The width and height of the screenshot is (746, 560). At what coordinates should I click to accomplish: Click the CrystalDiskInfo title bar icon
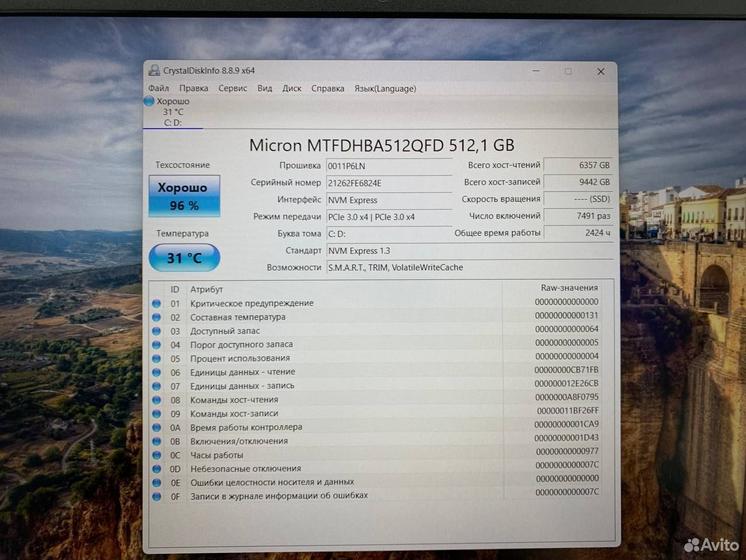tap(154, 70)
